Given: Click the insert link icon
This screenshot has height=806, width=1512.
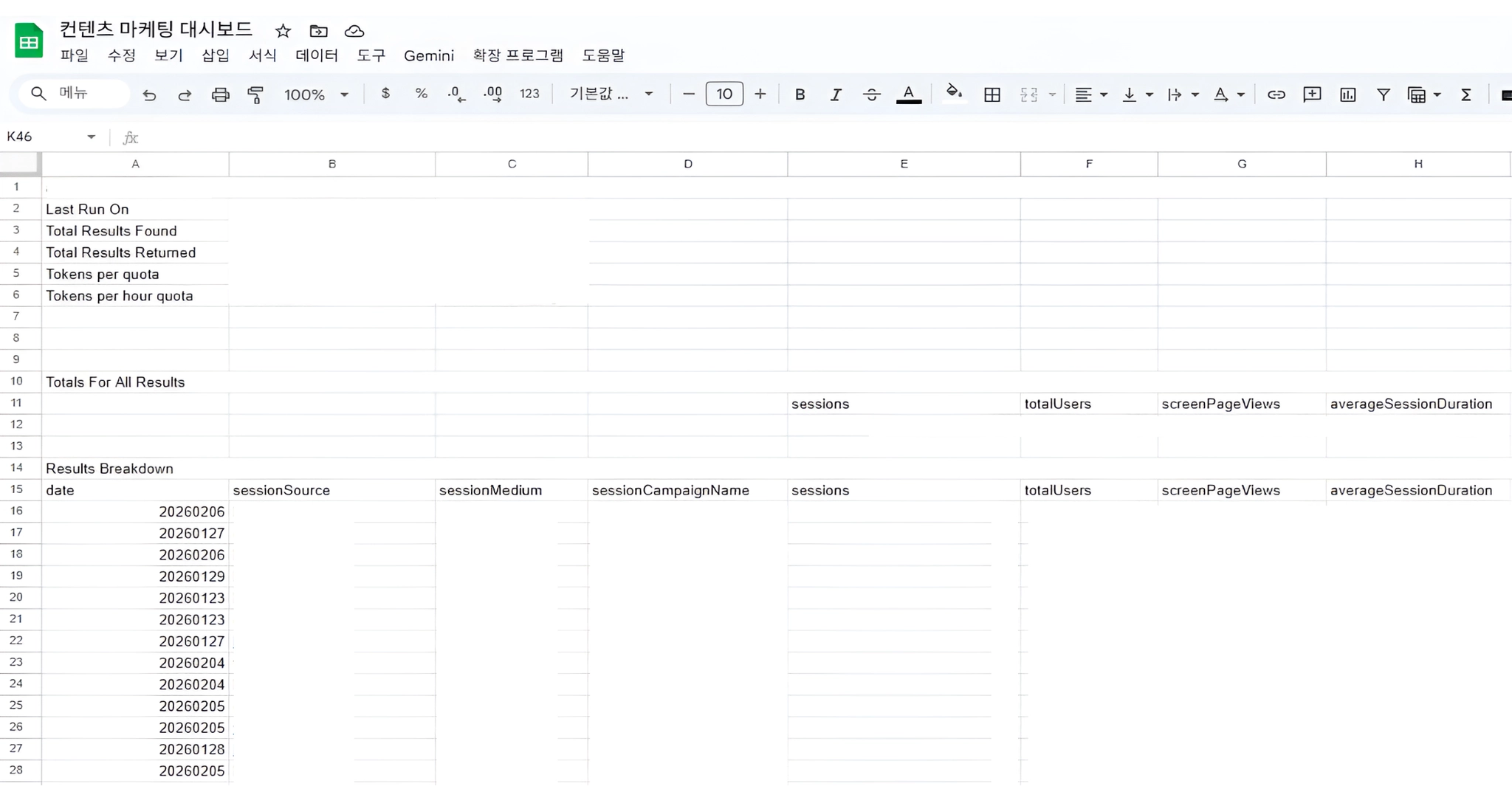Looking at the screenshot, I should [x=1276, y=94].
